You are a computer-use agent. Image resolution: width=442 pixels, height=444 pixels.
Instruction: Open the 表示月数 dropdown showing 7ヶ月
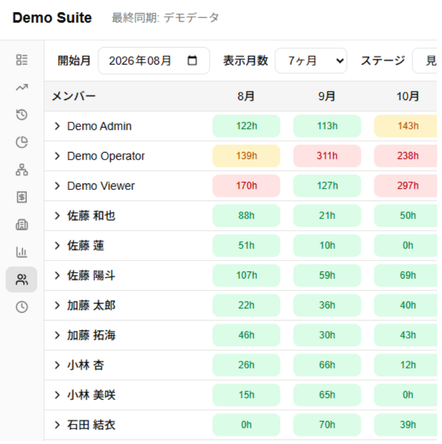click(311, 61)
